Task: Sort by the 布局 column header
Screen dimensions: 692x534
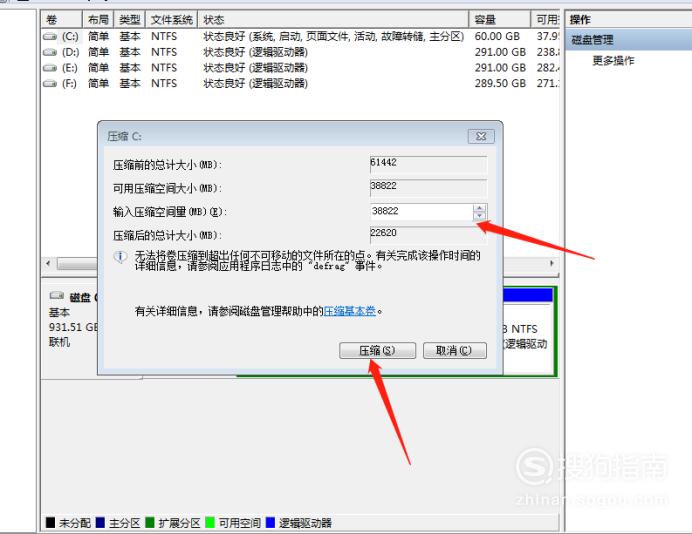Action: tap(98, 19)
